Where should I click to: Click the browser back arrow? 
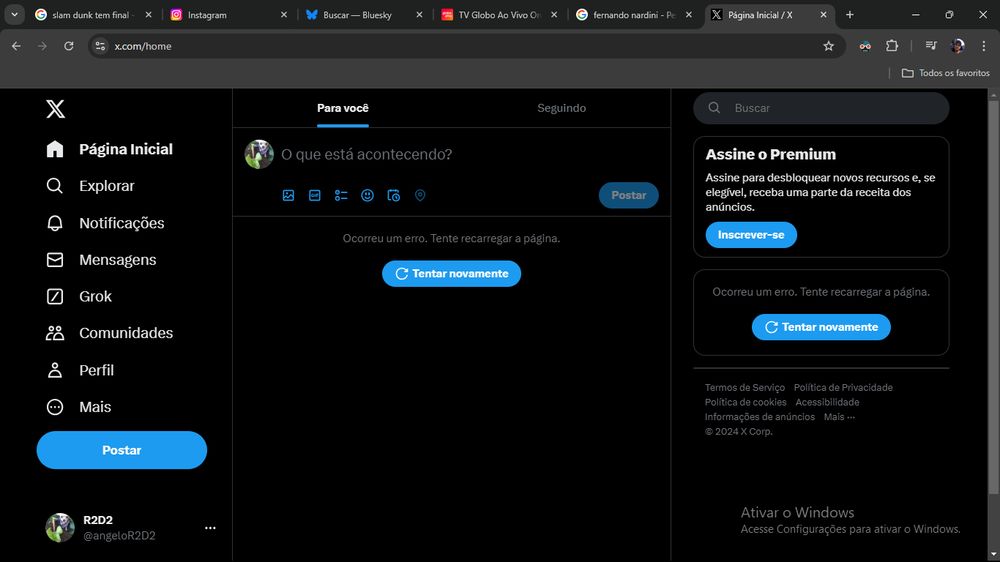(16, 46)
